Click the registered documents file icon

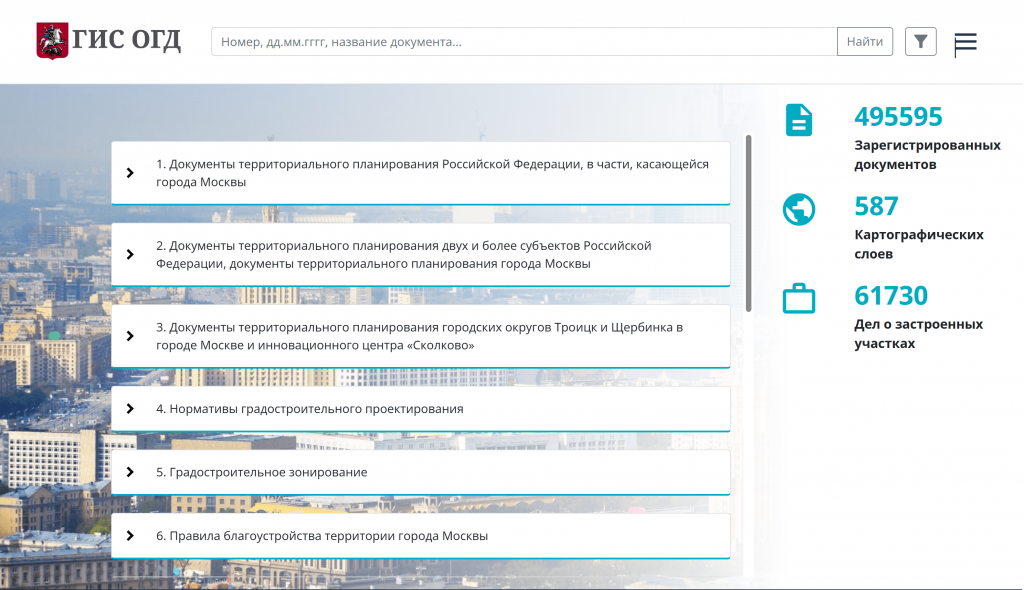[x=799, y=120]
